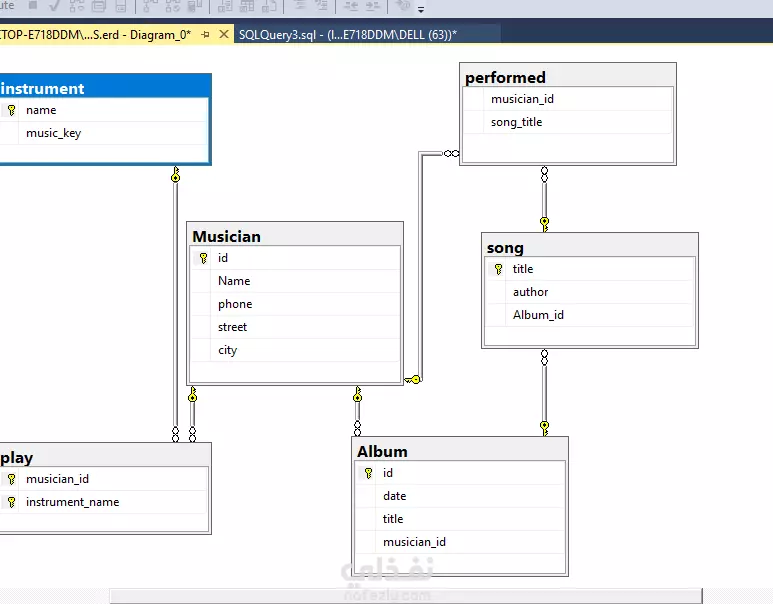Image resolution: width=773 pixels, height=604 pixels.
Task: Open the SQLQuery3.sql tab
Action: [348, 35]
